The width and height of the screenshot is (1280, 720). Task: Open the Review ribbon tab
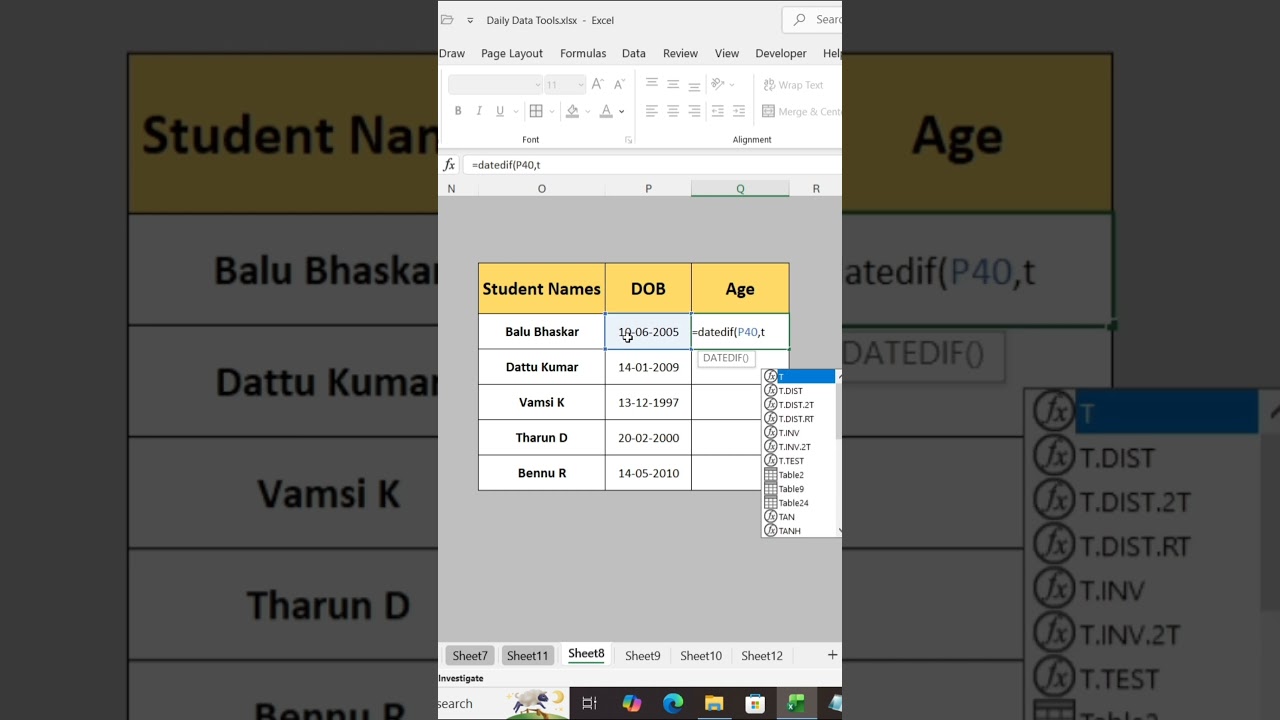tap(680, 53)
